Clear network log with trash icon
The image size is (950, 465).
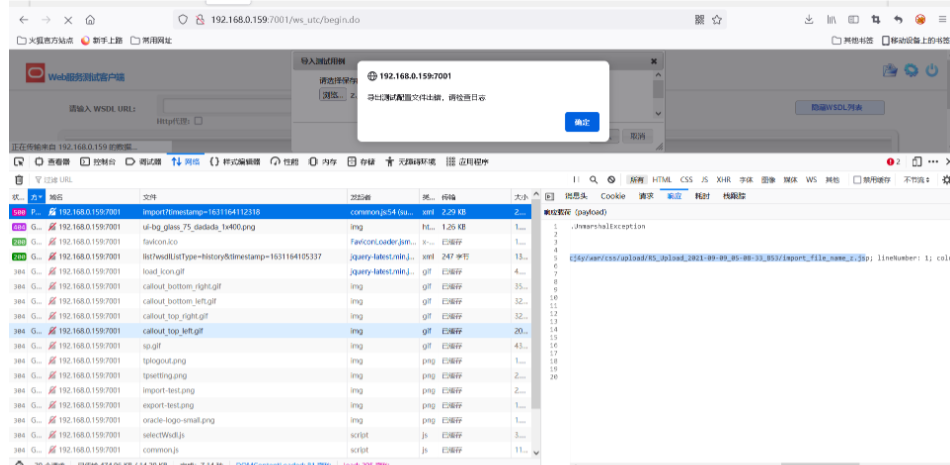(18, 180)
